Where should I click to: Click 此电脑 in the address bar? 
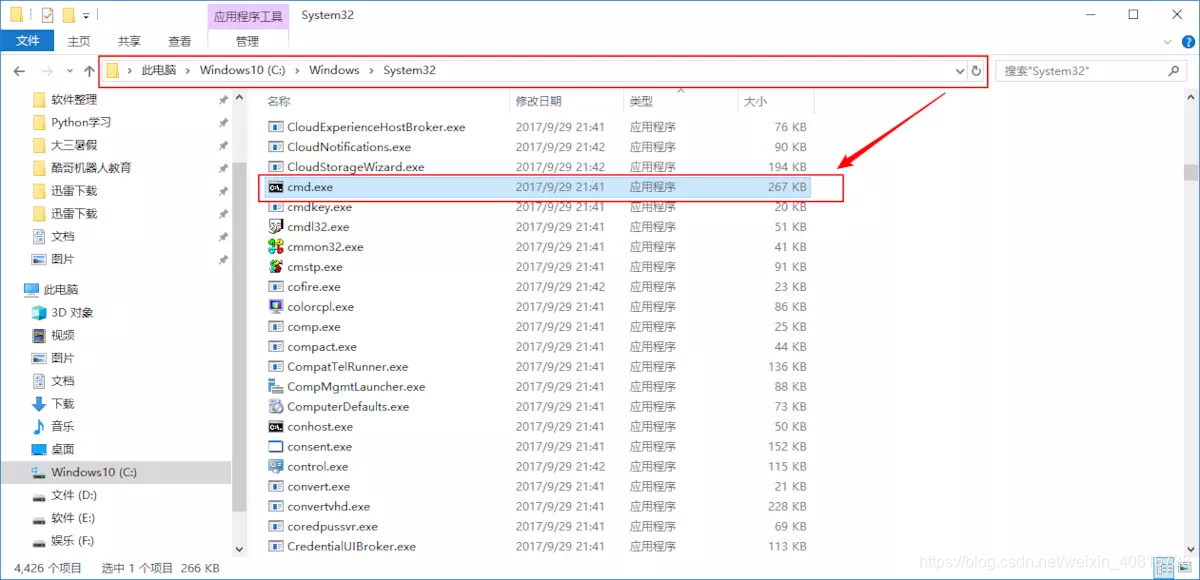tap(158, 71)
